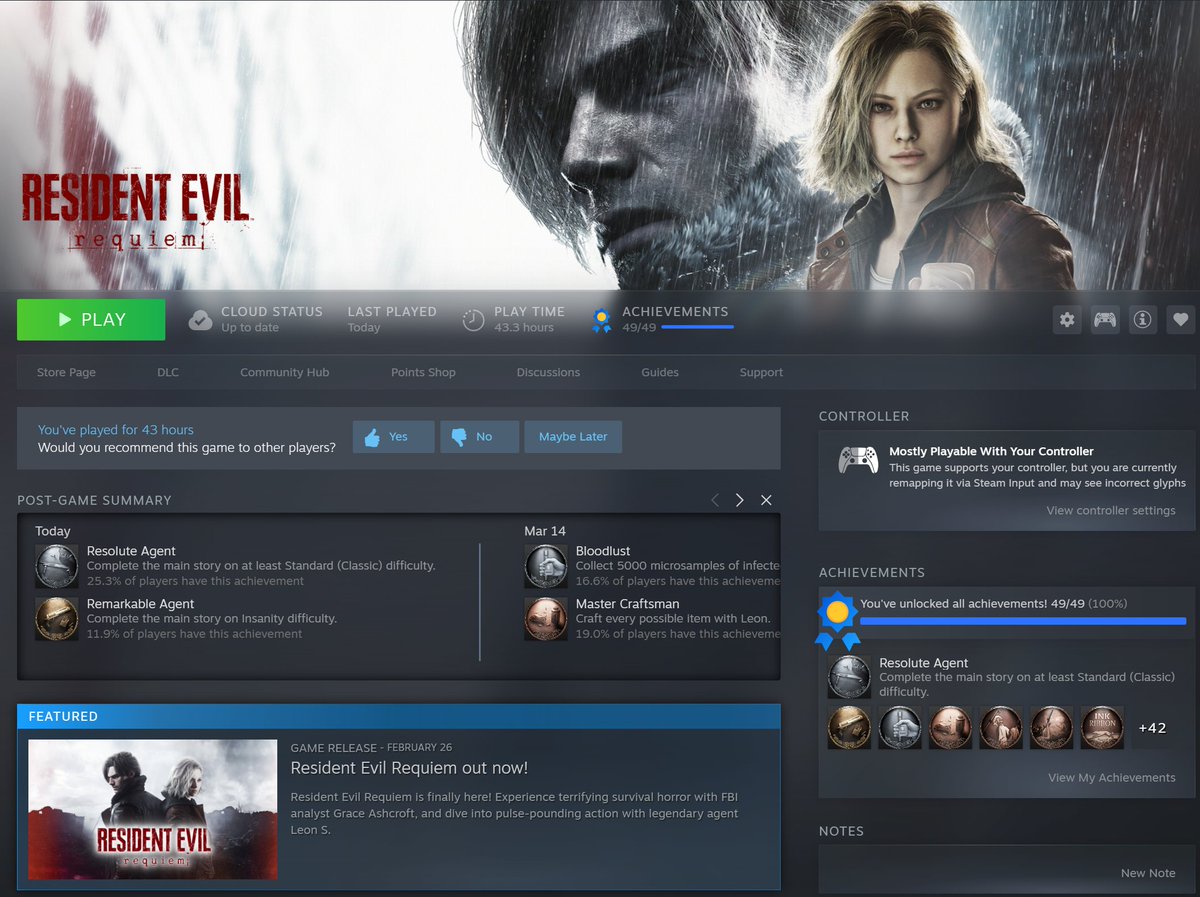Click gold Remarkable Agent badge in achievement row
The height and width of the screenshot is (897, 1200).
click(849, 728)
